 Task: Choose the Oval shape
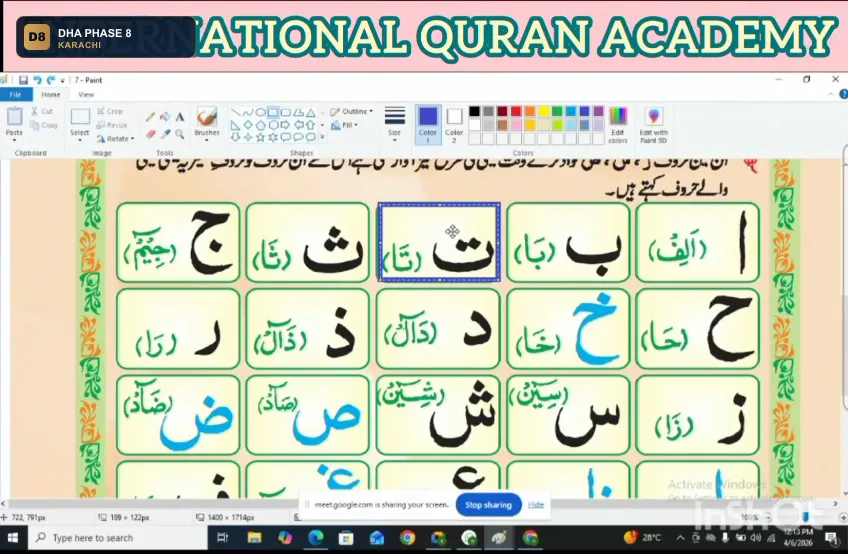point(260,113)
